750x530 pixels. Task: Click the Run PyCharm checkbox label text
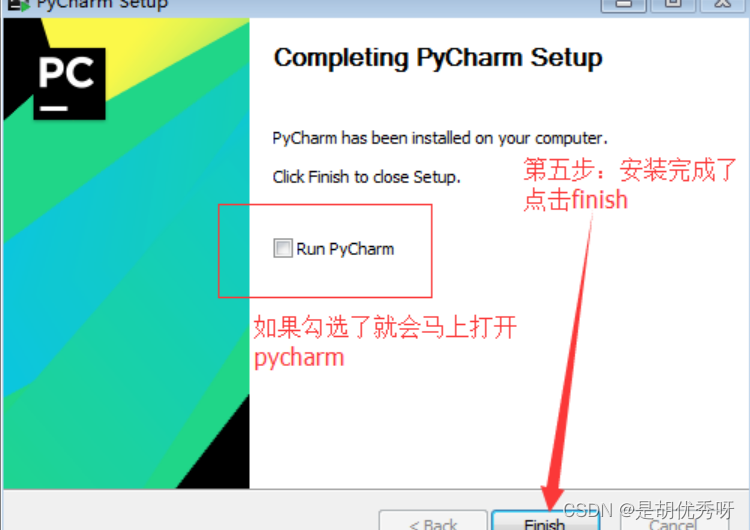point(345,249)
